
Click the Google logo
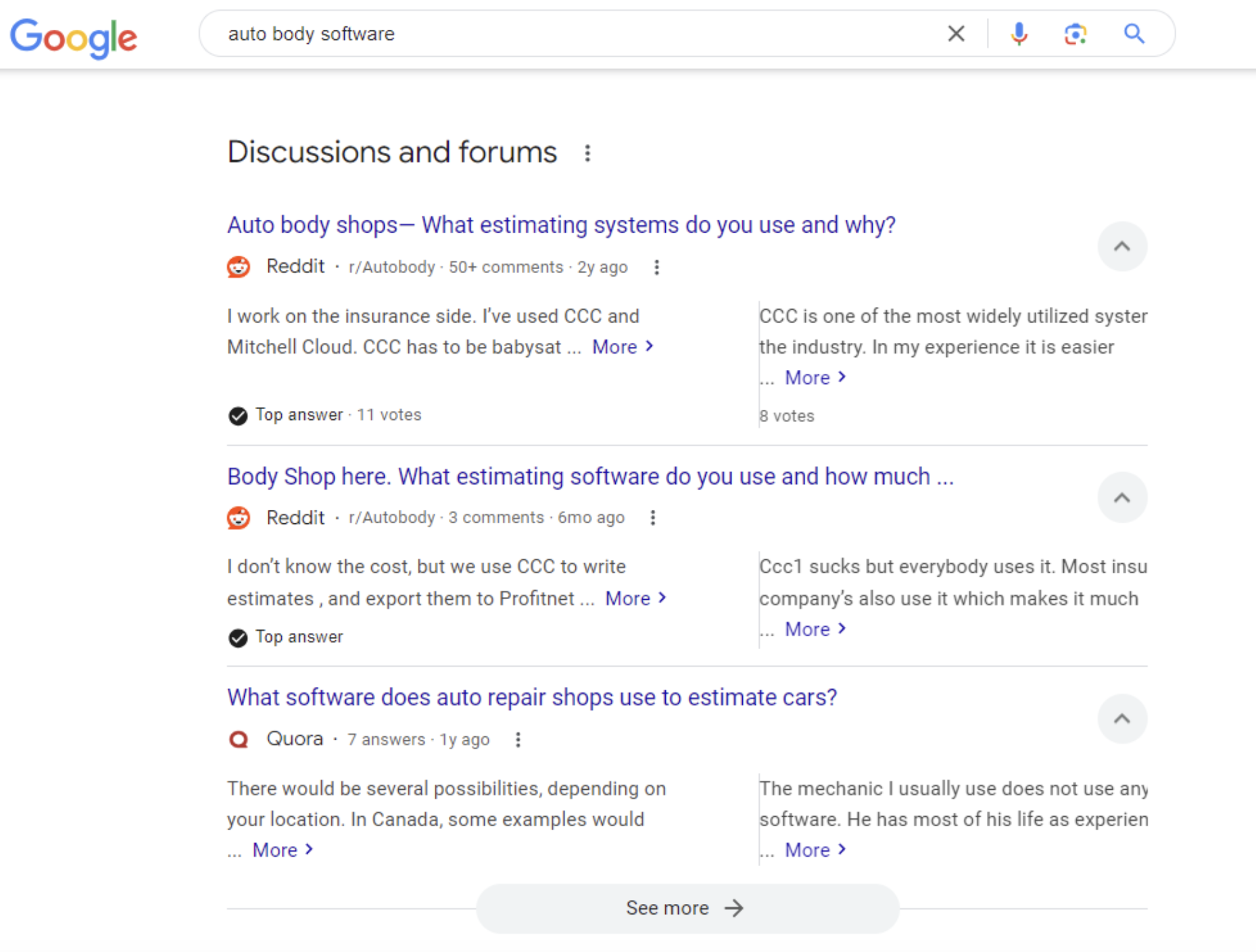pos(74,37)
